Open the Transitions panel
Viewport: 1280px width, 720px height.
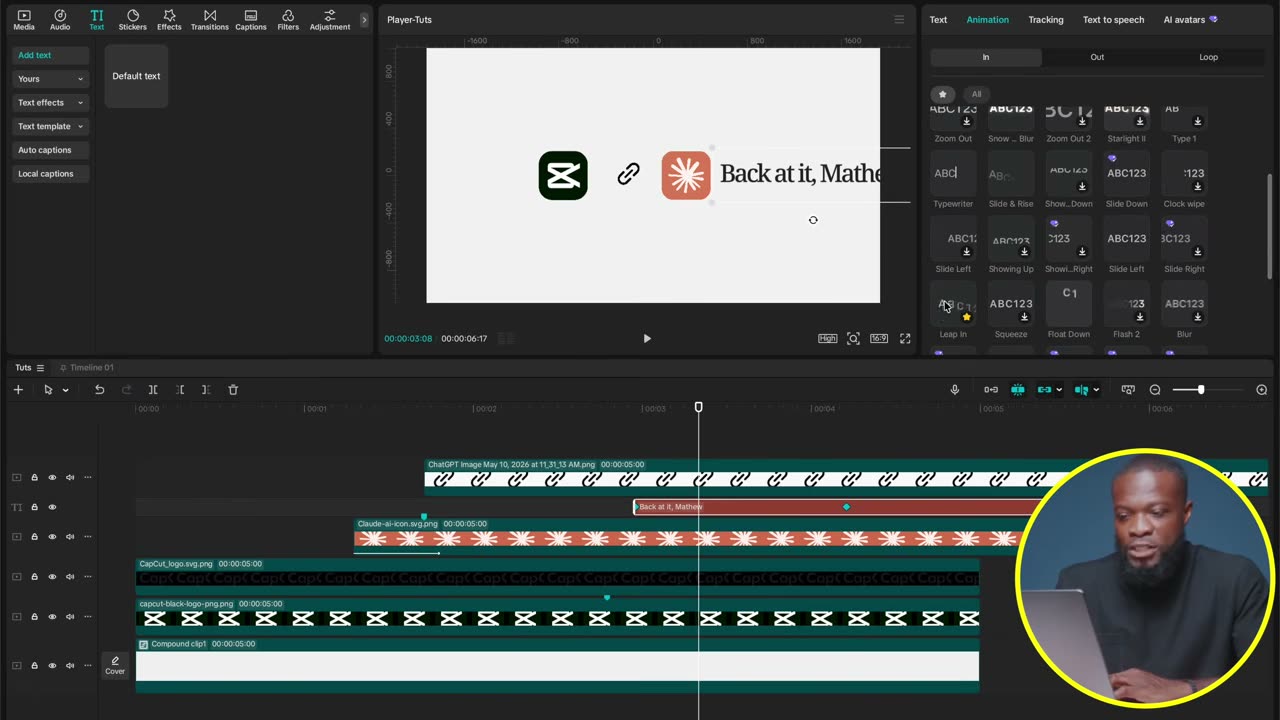coord(210,20)
